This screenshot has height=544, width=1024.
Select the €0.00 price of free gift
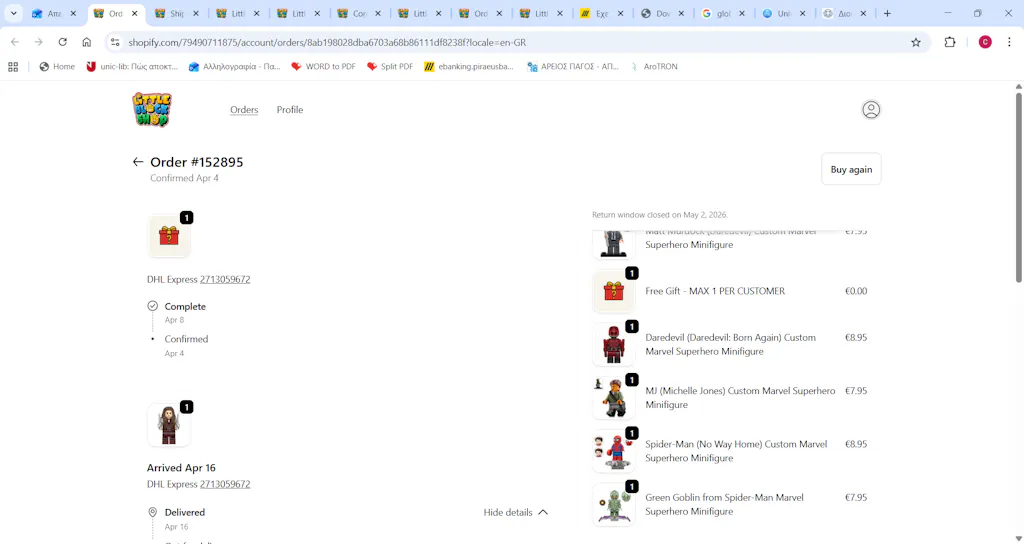click(x=856, y=291)
